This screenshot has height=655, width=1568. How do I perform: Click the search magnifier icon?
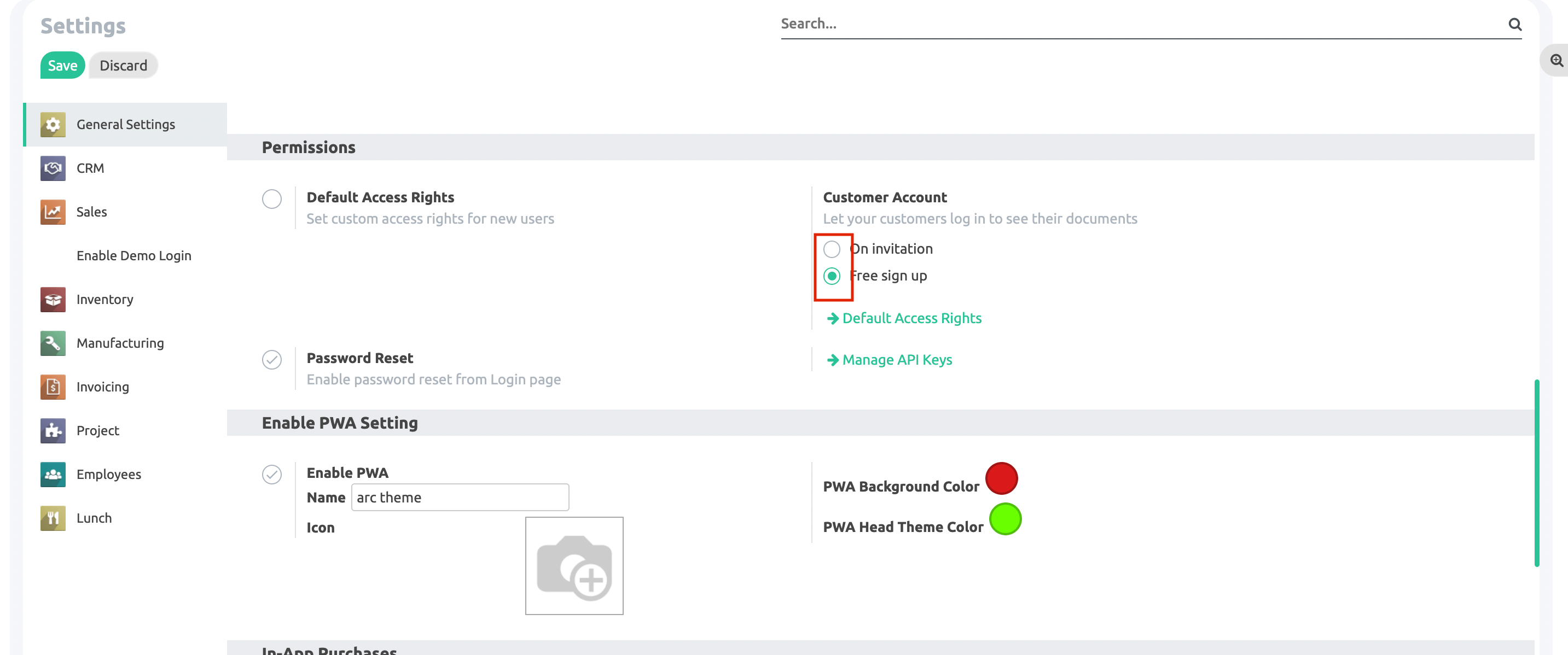[x=1514, y=24]
